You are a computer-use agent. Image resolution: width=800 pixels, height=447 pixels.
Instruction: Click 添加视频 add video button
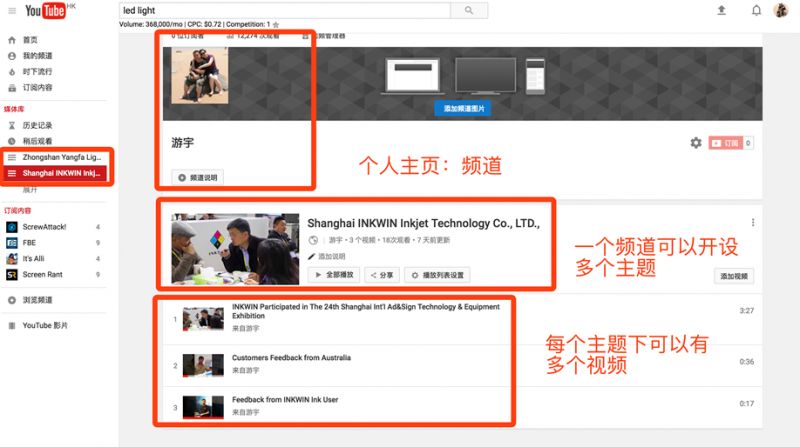[x=734, y=276]
